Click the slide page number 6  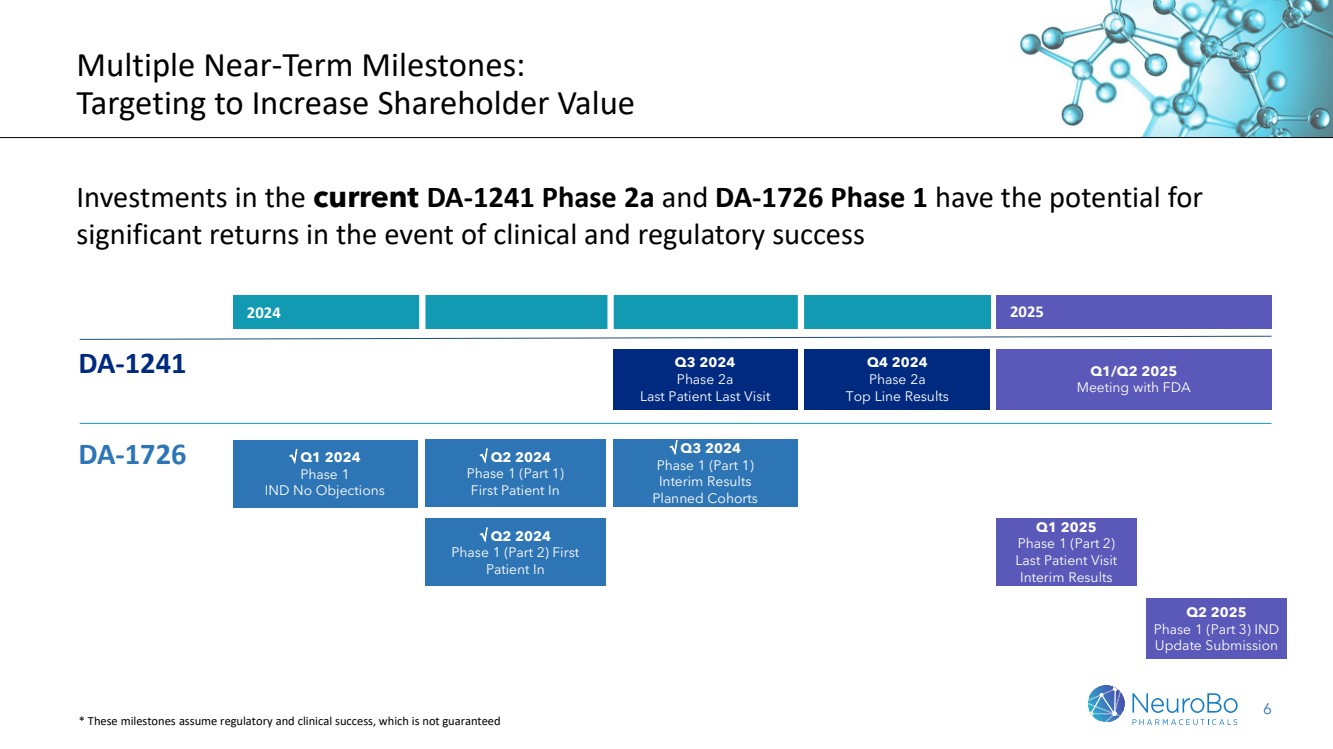point(1268,709)
